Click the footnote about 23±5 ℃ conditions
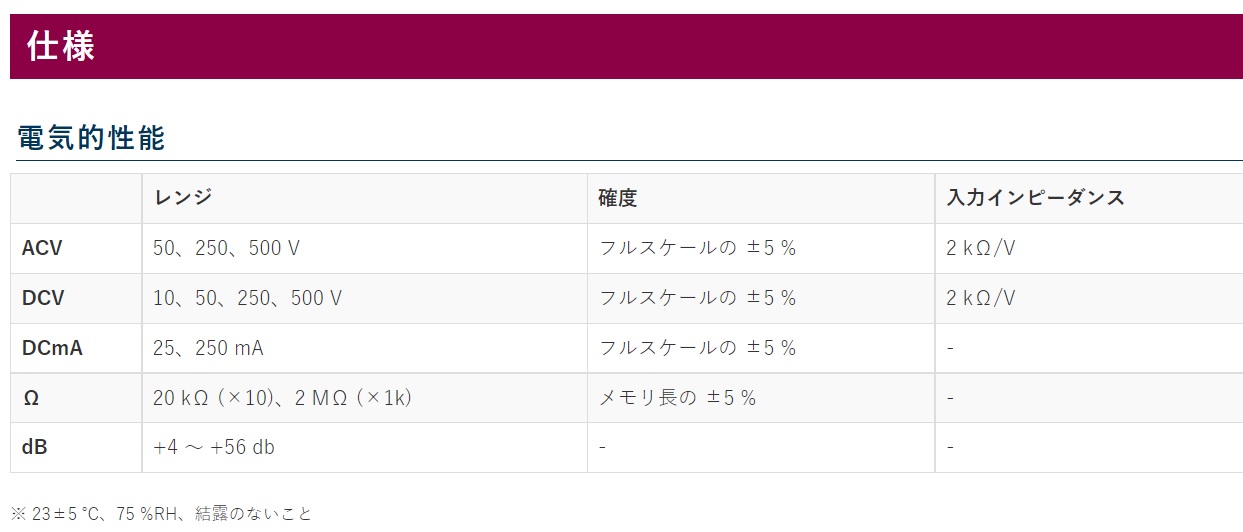 [162, 514]
